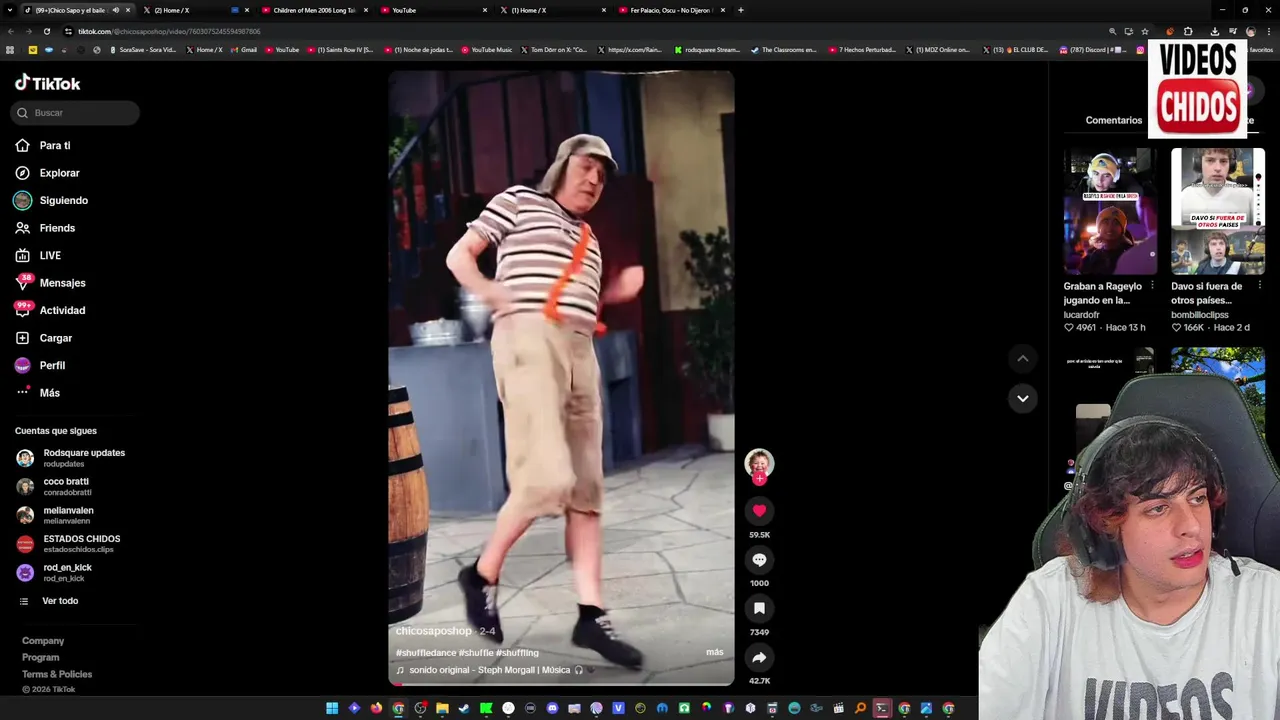Open options for Graban a Rageylo video
The width and height of the screenshot is (1280, 720).
(x=1152, y=286)
